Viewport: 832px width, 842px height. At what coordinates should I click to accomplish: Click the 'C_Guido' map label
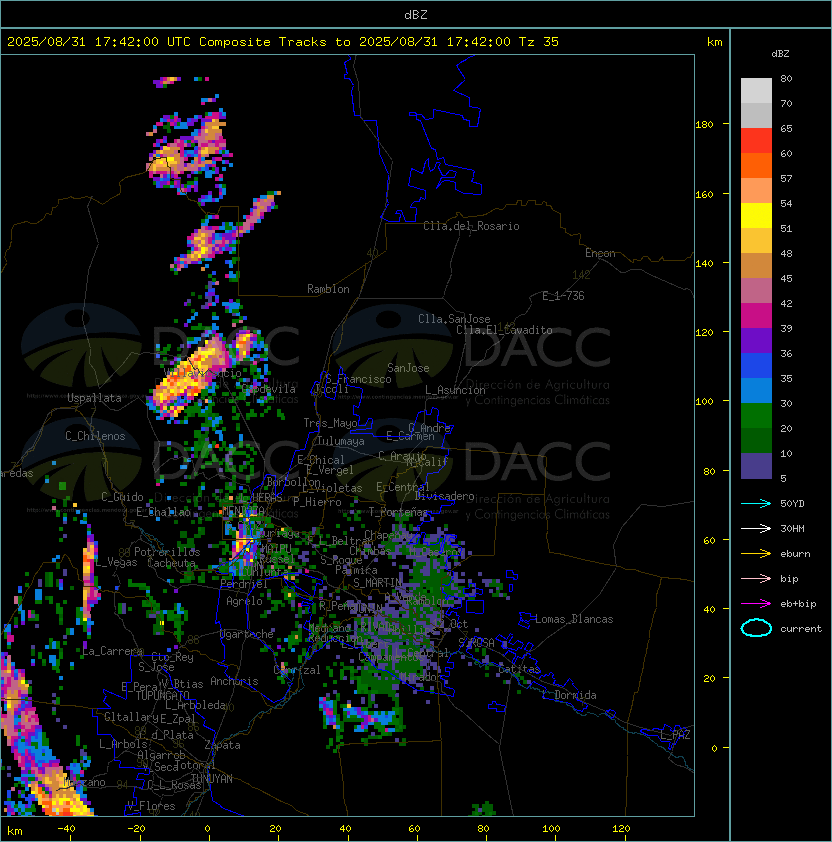(x=122, y=497)
